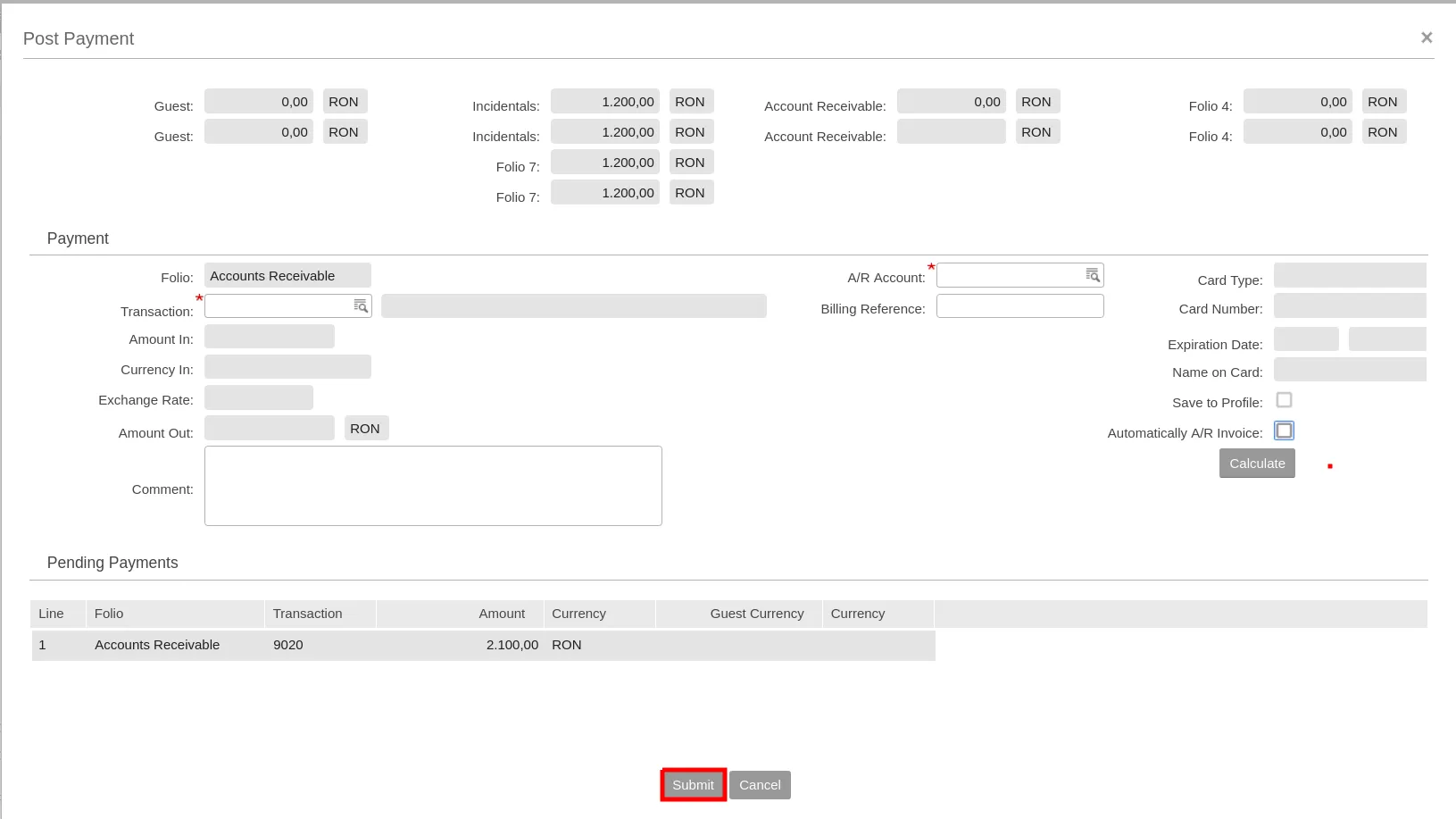The image size is (1456, 819).
Task: Click the Card Number field
Action: (1350, 306)
